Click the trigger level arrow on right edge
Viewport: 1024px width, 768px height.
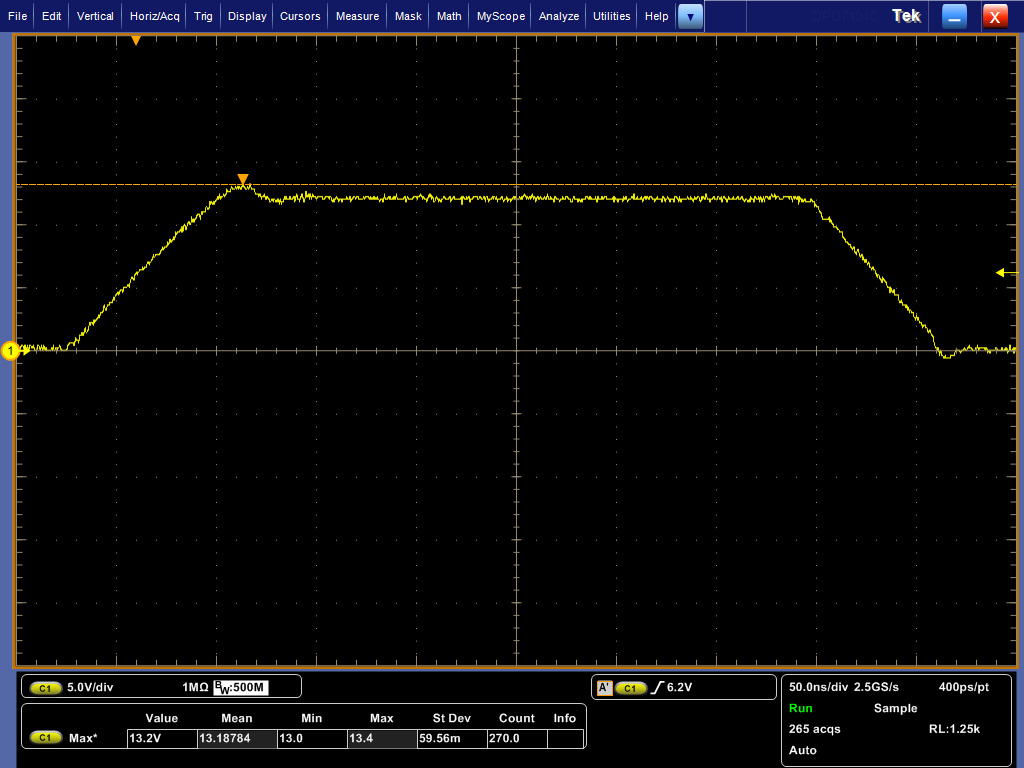click(1006, 272)
